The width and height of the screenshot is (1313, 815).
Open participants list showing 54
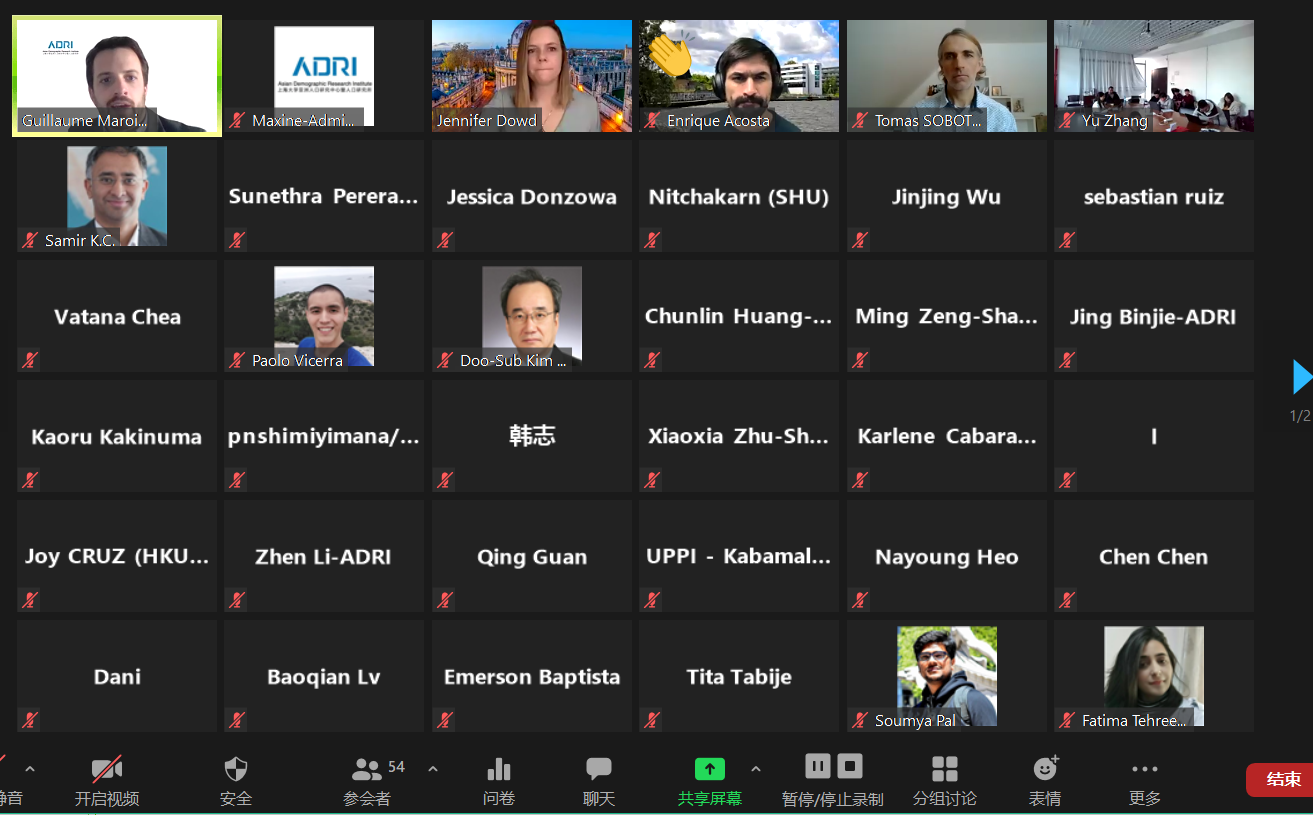point(367,769)
